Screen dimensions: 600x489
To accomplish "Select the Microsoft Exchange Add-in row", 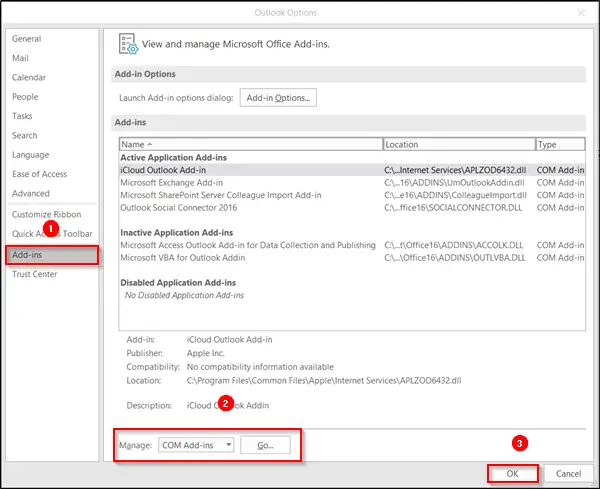I will coord(352,183).
